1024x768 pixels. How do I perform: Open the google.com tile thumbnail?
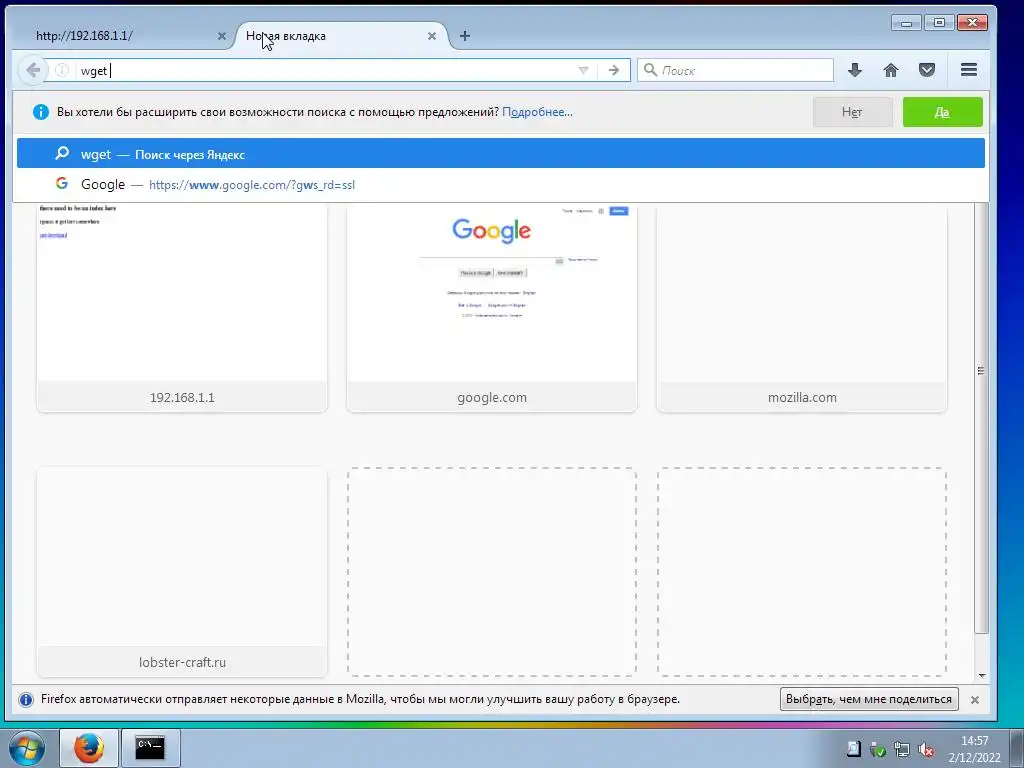click(491, 308)
